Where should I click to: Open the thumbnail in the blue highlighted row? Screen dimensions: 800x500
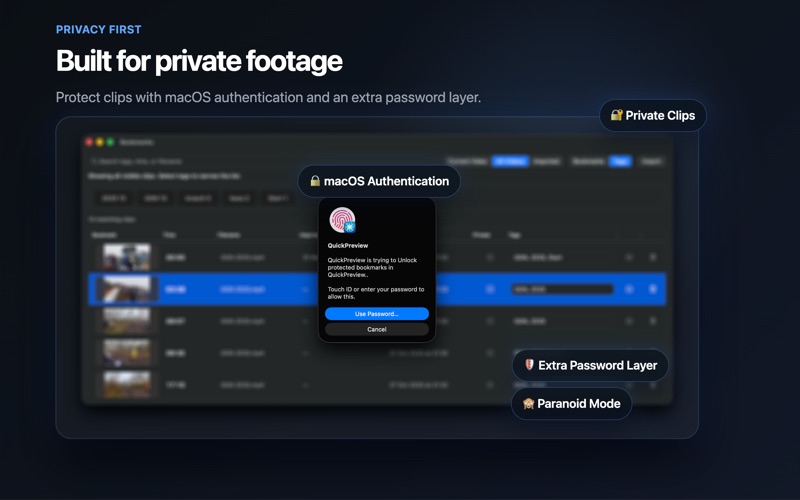point(127,289)
